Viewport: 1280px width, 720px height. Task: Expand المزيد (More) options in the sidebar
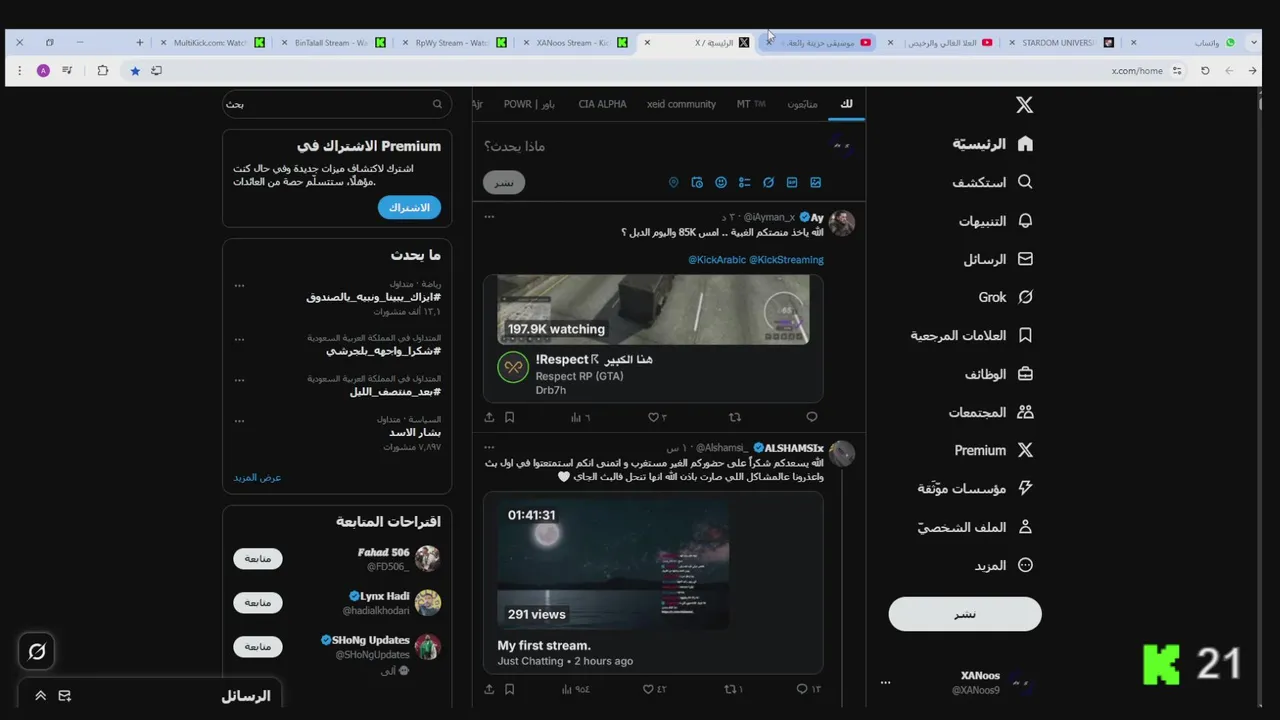click(x=1003, y=565)
